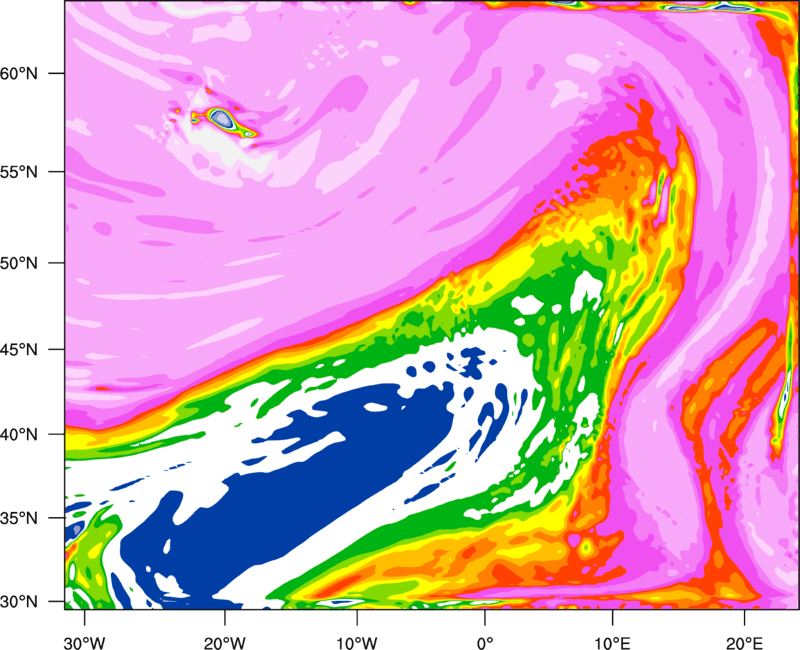
Task: Click the 35°N latitude label
Action: [x=19, y=518]
